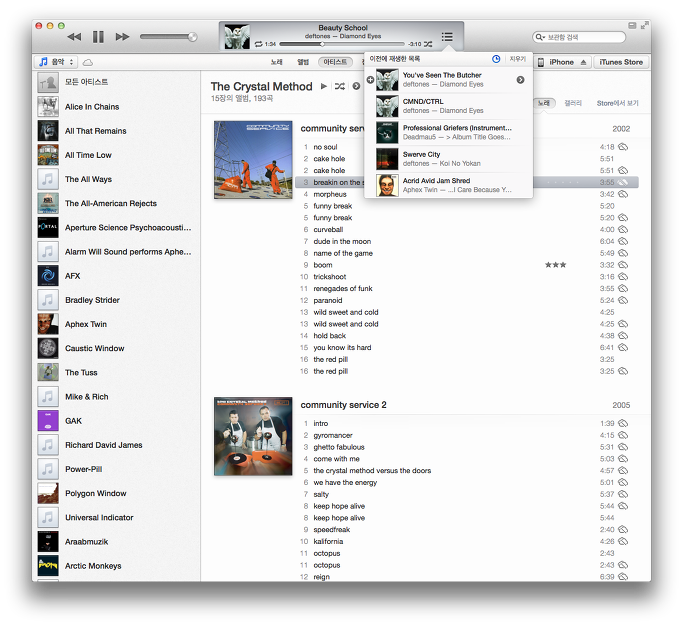Click the Up Next list icon
This screenshot has width=683, height=626.
pos(447,37)
